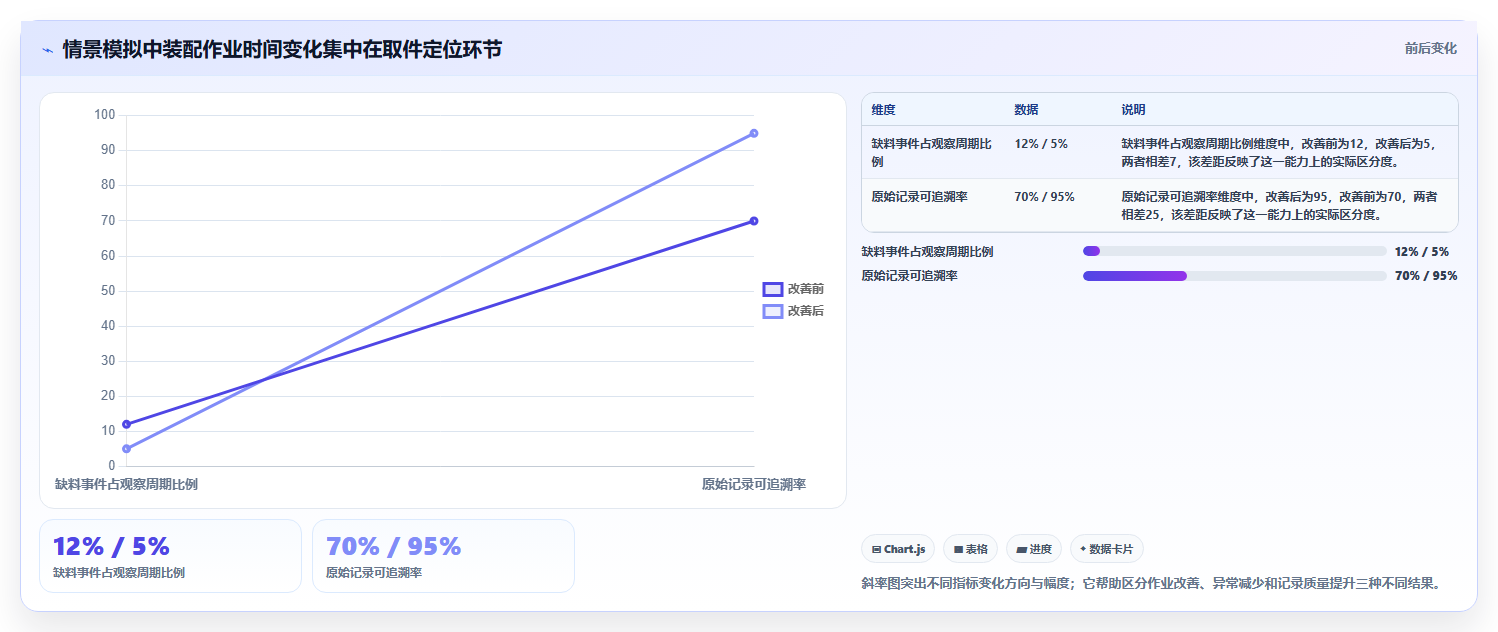Click the 缺料事件占观察周期比例 progress bar
The image size is (1498, 632).
point(1234,251)
